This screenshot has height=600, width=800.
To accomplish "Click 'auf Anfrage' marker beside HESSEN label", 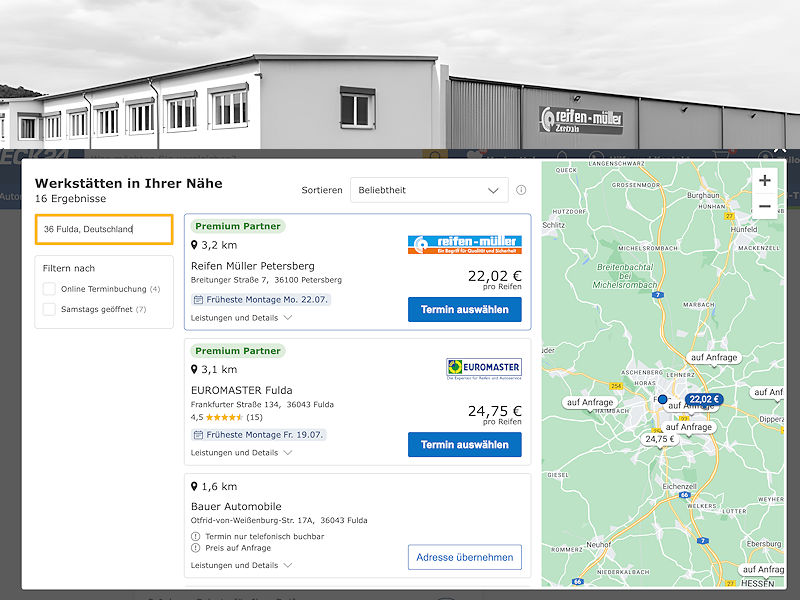I will 763,569.
